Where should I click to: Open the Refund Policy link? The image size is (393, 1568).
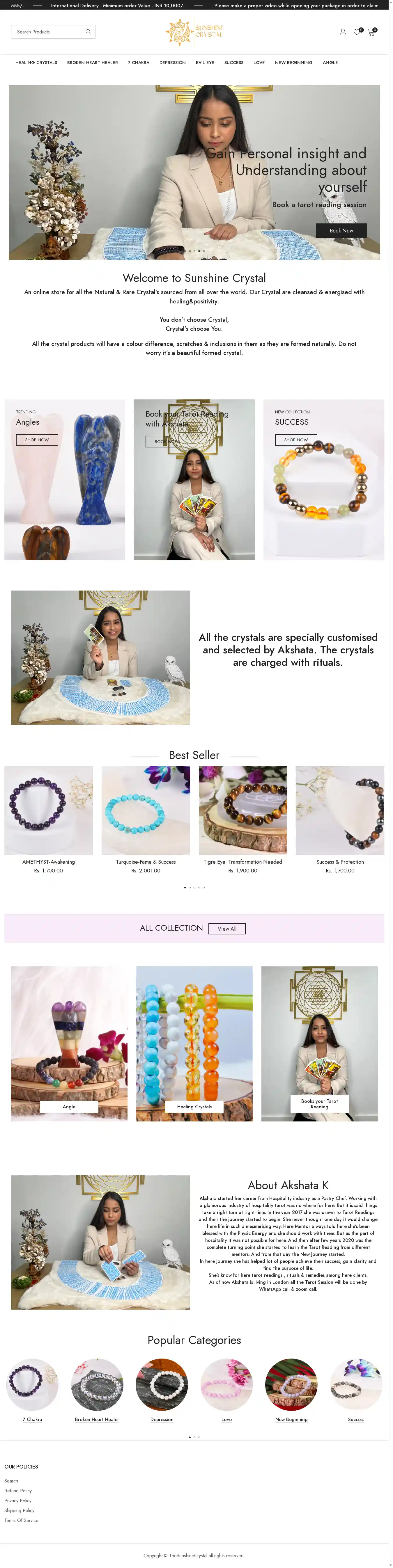coord(18,1491)
